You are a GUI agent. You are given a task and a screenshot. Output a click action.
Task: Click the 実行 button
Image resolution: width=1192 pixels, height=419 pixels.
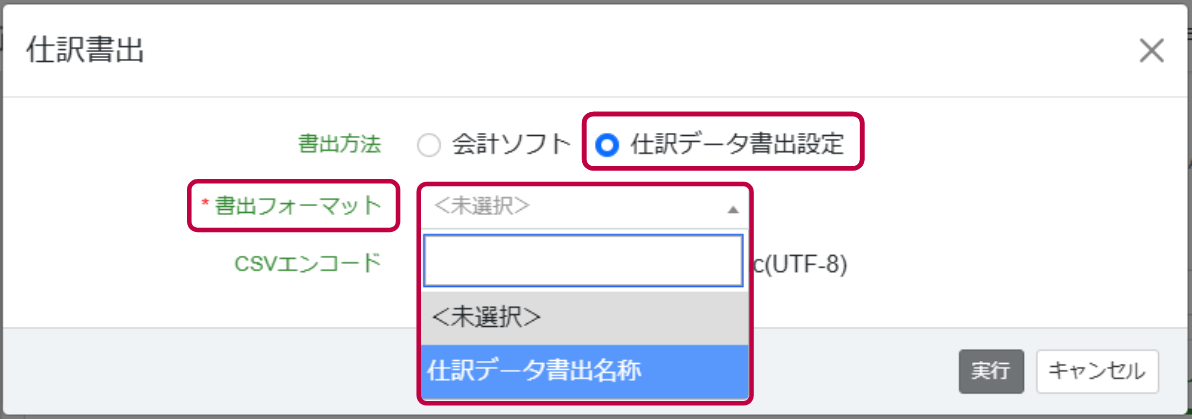991,372
